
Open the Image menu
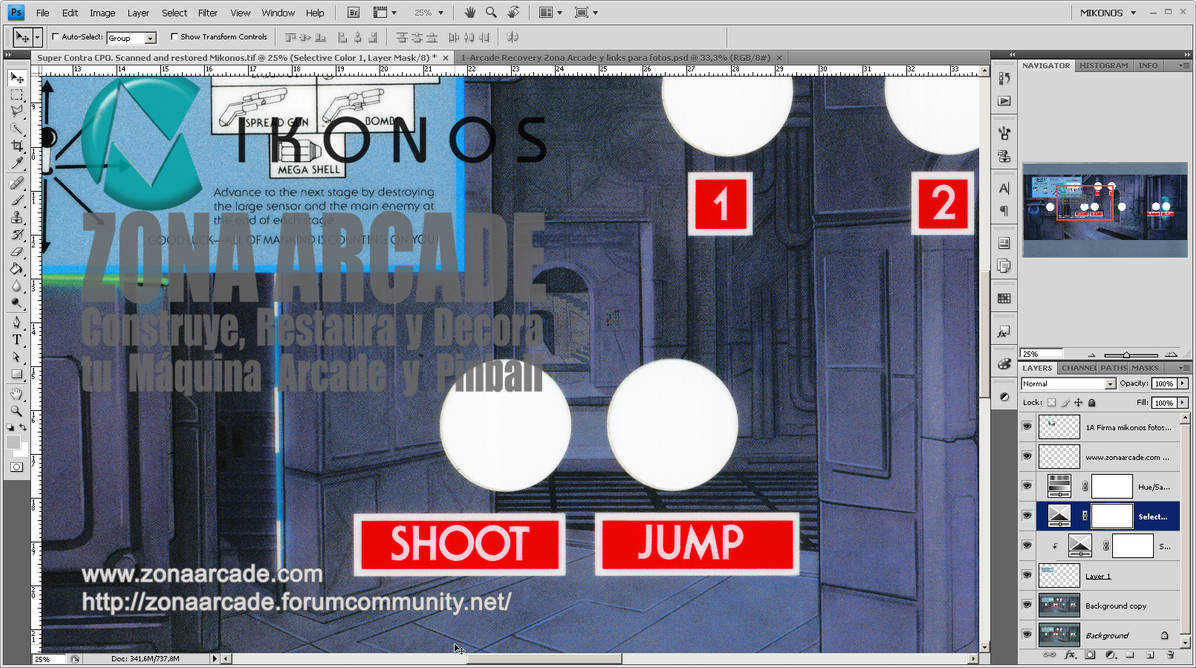(x=102, y=13)
